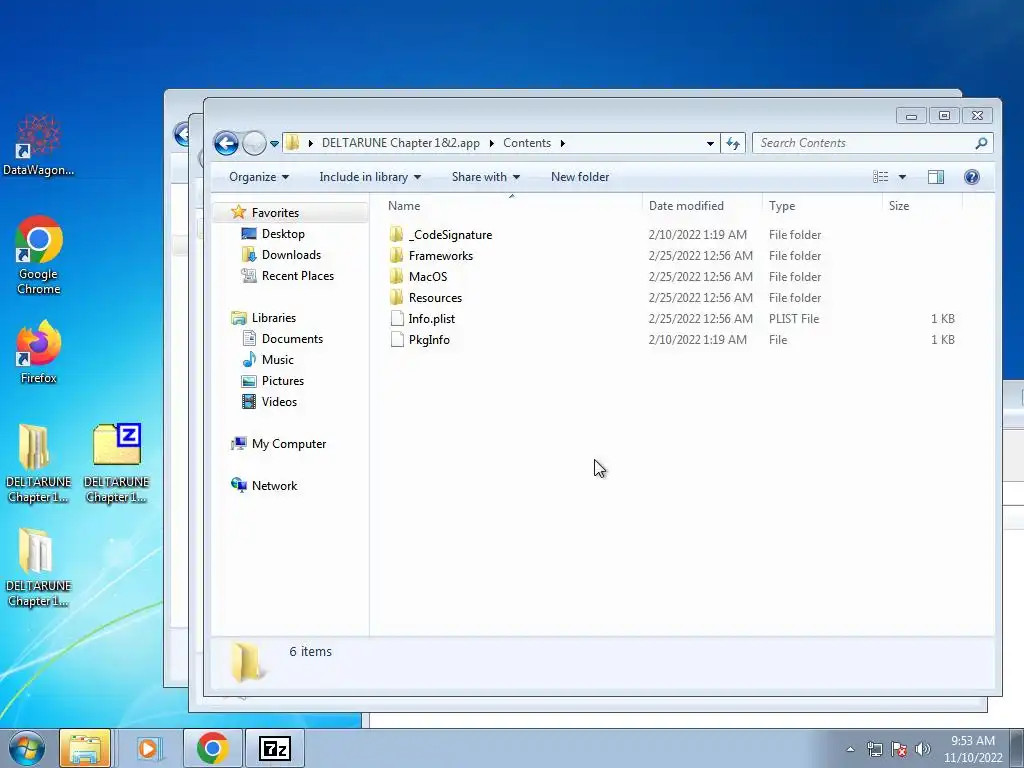Image resolution: width=1024 pixels, height=768 pixels.
Task: Sort by the Type column header
Action: (822, 206)
